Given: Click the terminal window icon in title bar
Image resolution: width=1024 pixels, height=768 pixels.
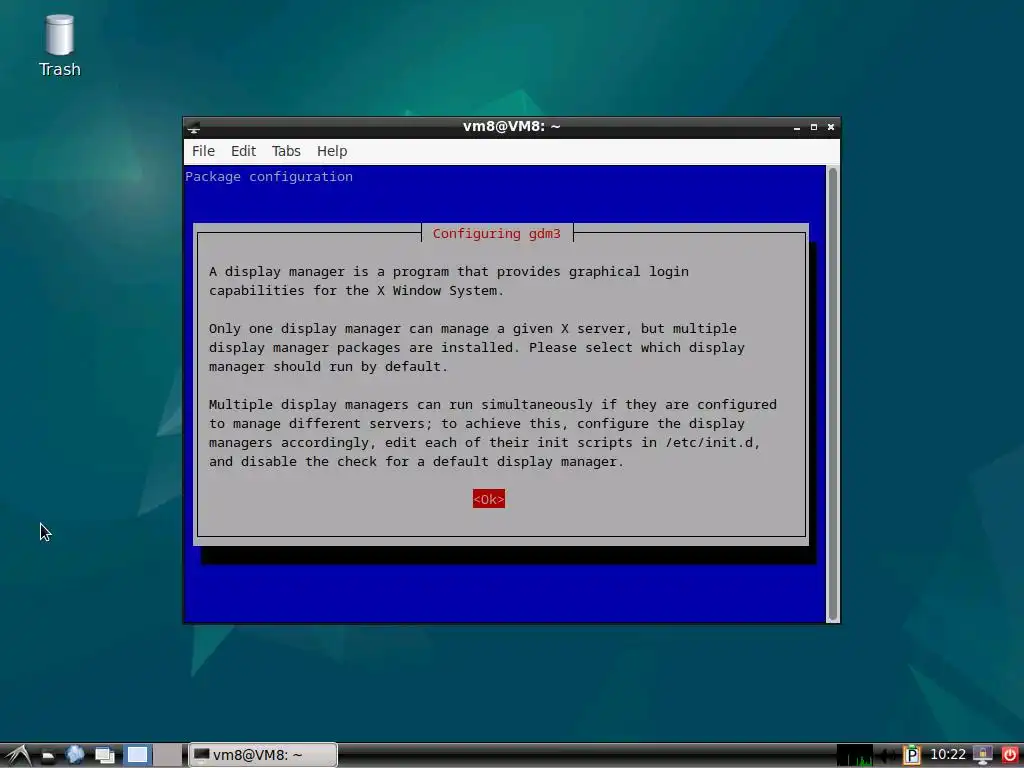Looking at the screenshot, I should 193,127.
